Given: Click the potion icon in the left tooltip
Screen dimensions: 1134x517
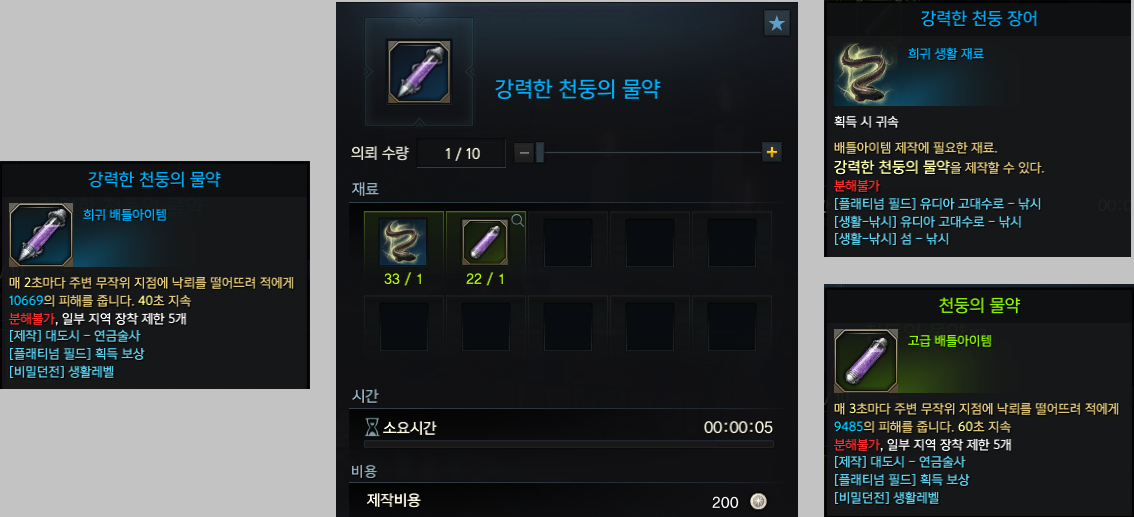Looking at the screenshot, I should pyautogui.click(x=41, y=235).
